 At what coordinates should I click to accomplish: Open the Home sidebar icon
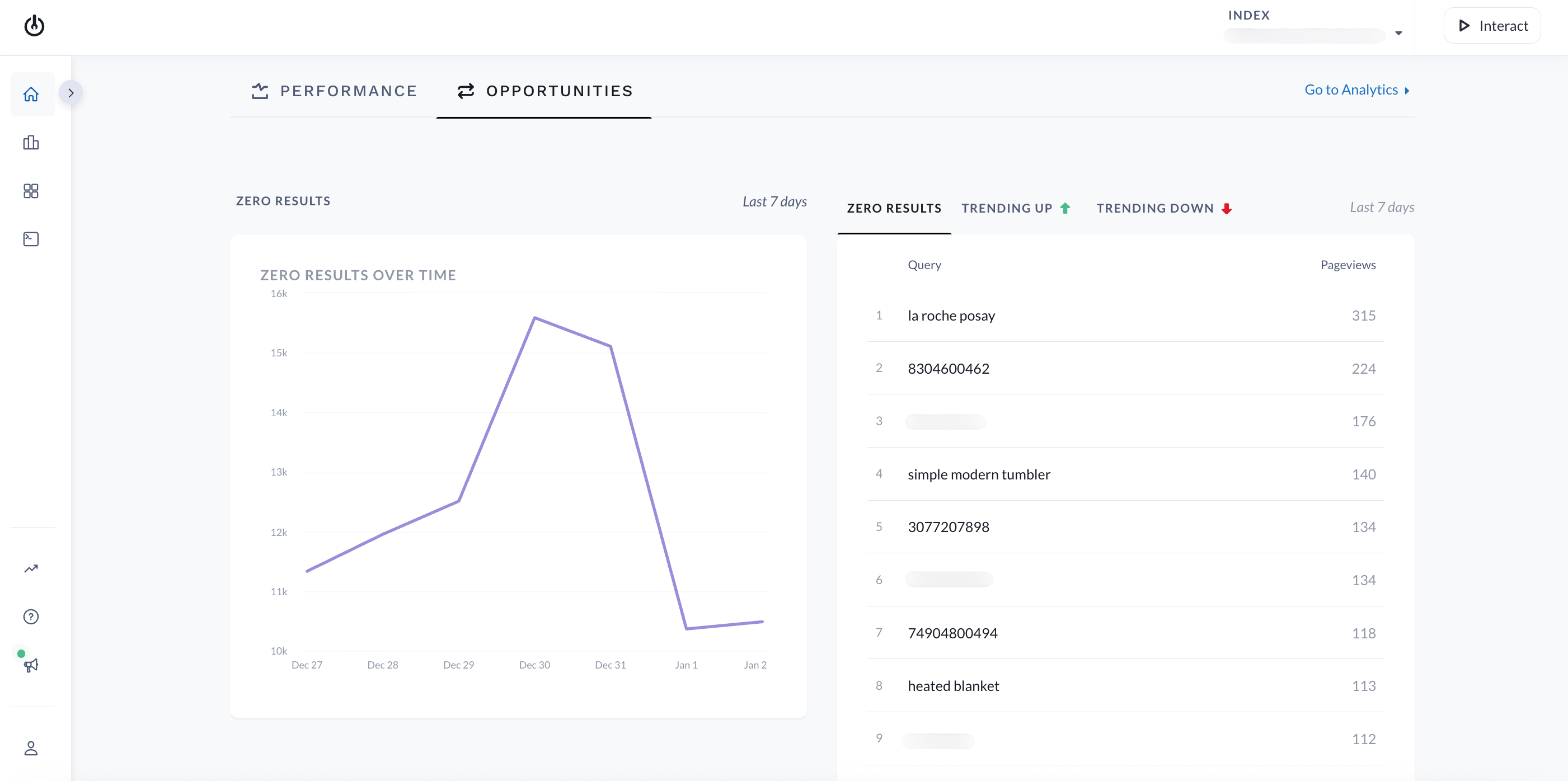pos(31,95)
